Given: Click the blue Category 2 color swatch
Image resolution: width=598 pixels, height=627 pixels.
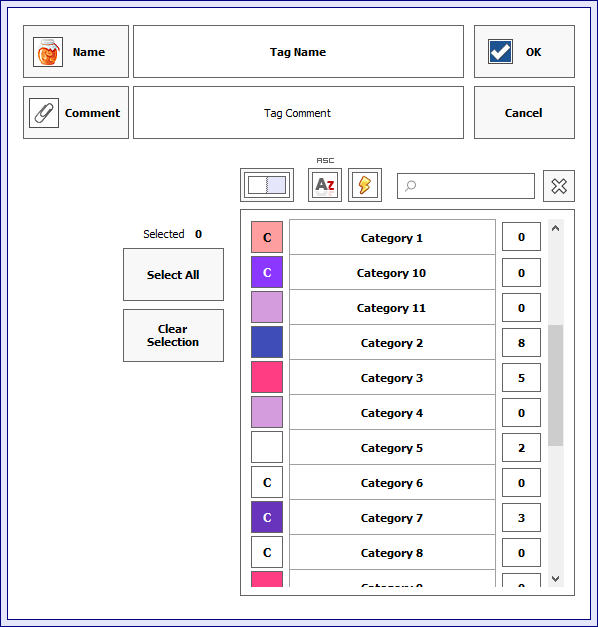Looking at the screenshot, I should 267,342.
